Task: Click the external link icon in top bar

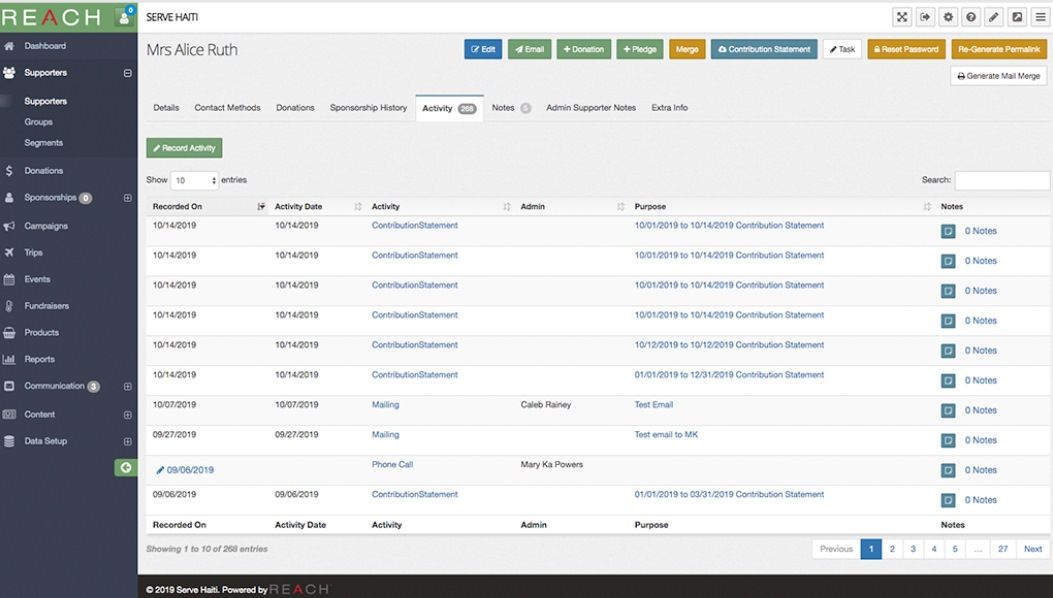Action: tap(1017, 17)
